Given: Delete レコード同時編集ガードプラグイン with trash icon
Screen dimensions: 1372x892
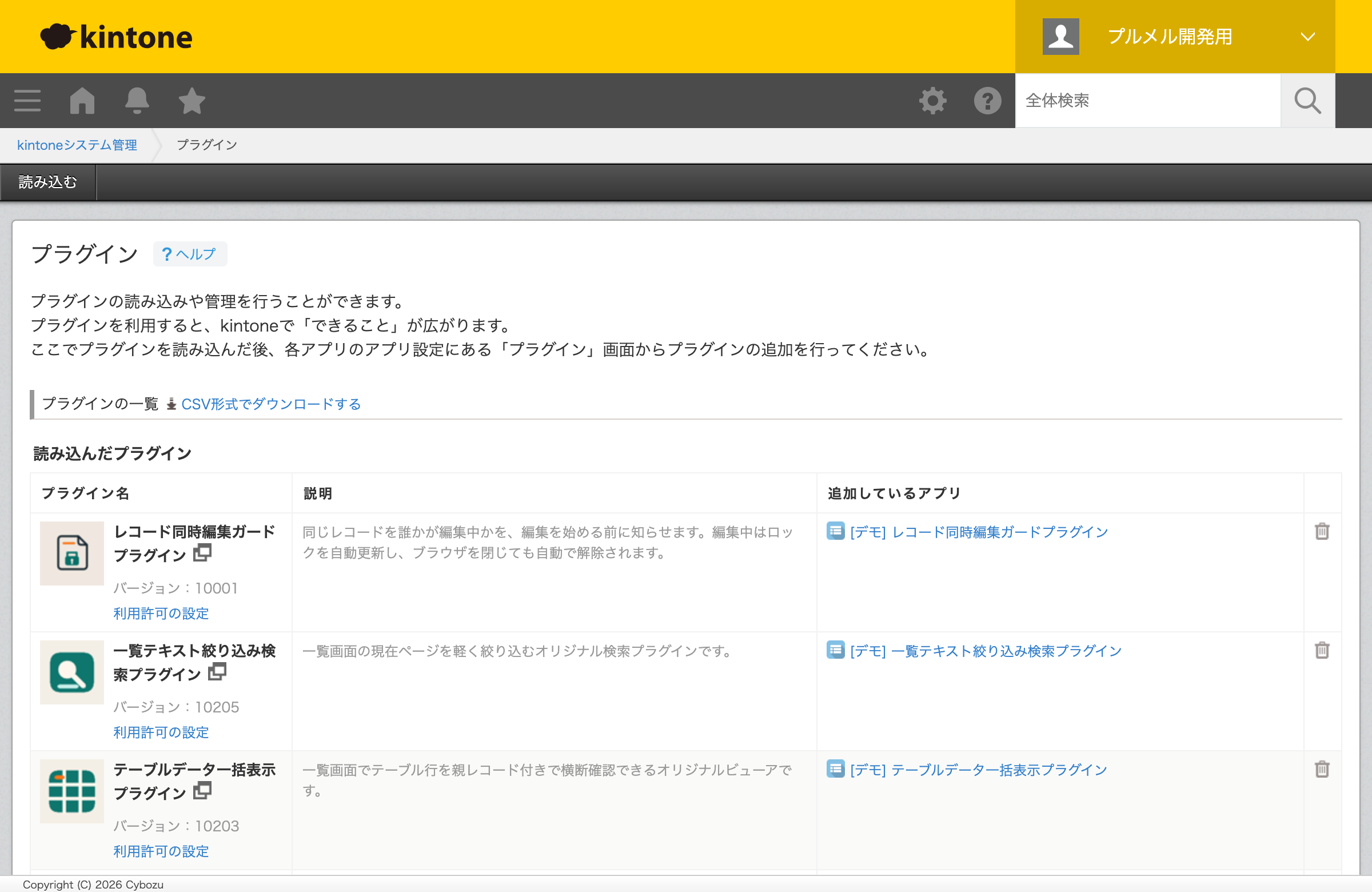Looking at the screenshot, I should point(1322,531).
